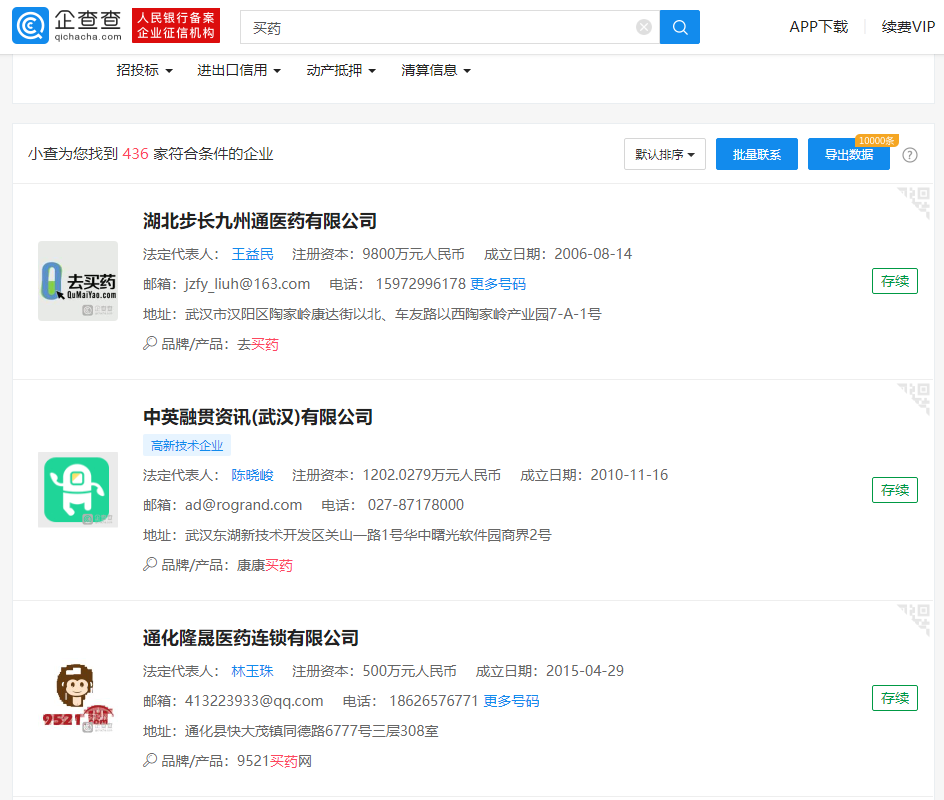
Task: Open QR code for 通化隆晟医药连锁
Action: pos(913,620)
